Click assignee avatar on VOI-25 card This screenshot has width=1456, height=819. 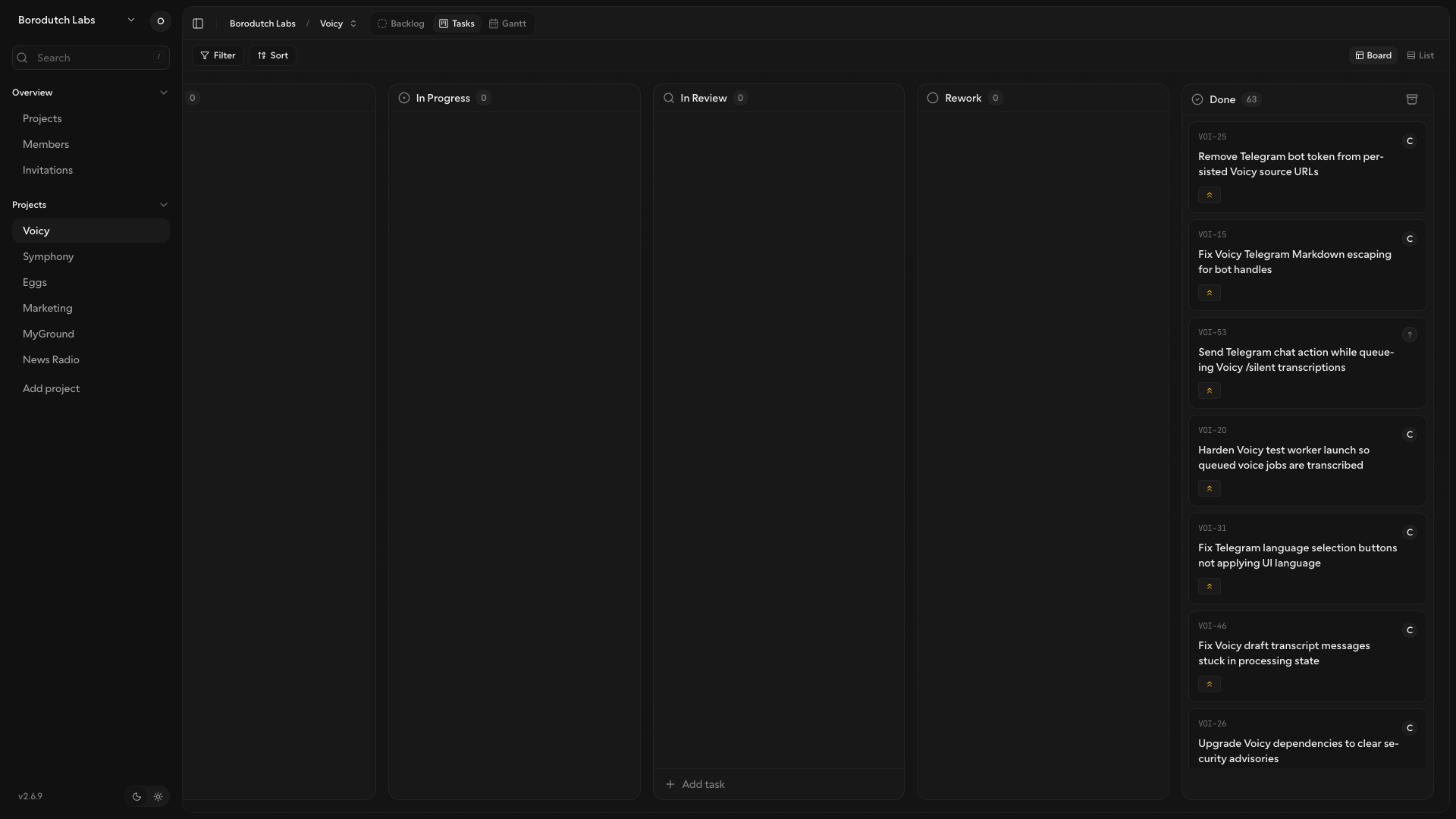(1410, 141)
